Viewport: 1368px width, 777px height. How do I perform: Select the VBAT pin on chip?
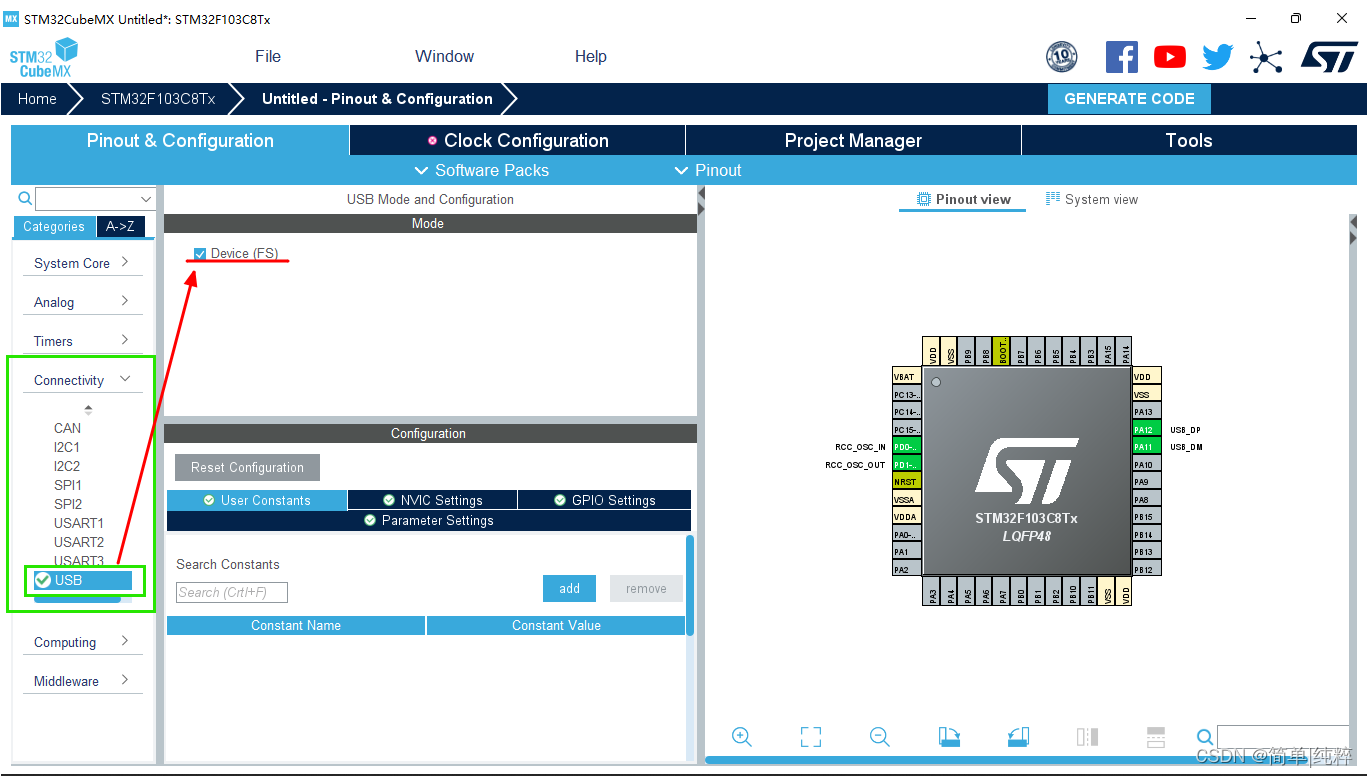(x=906, y=377)
